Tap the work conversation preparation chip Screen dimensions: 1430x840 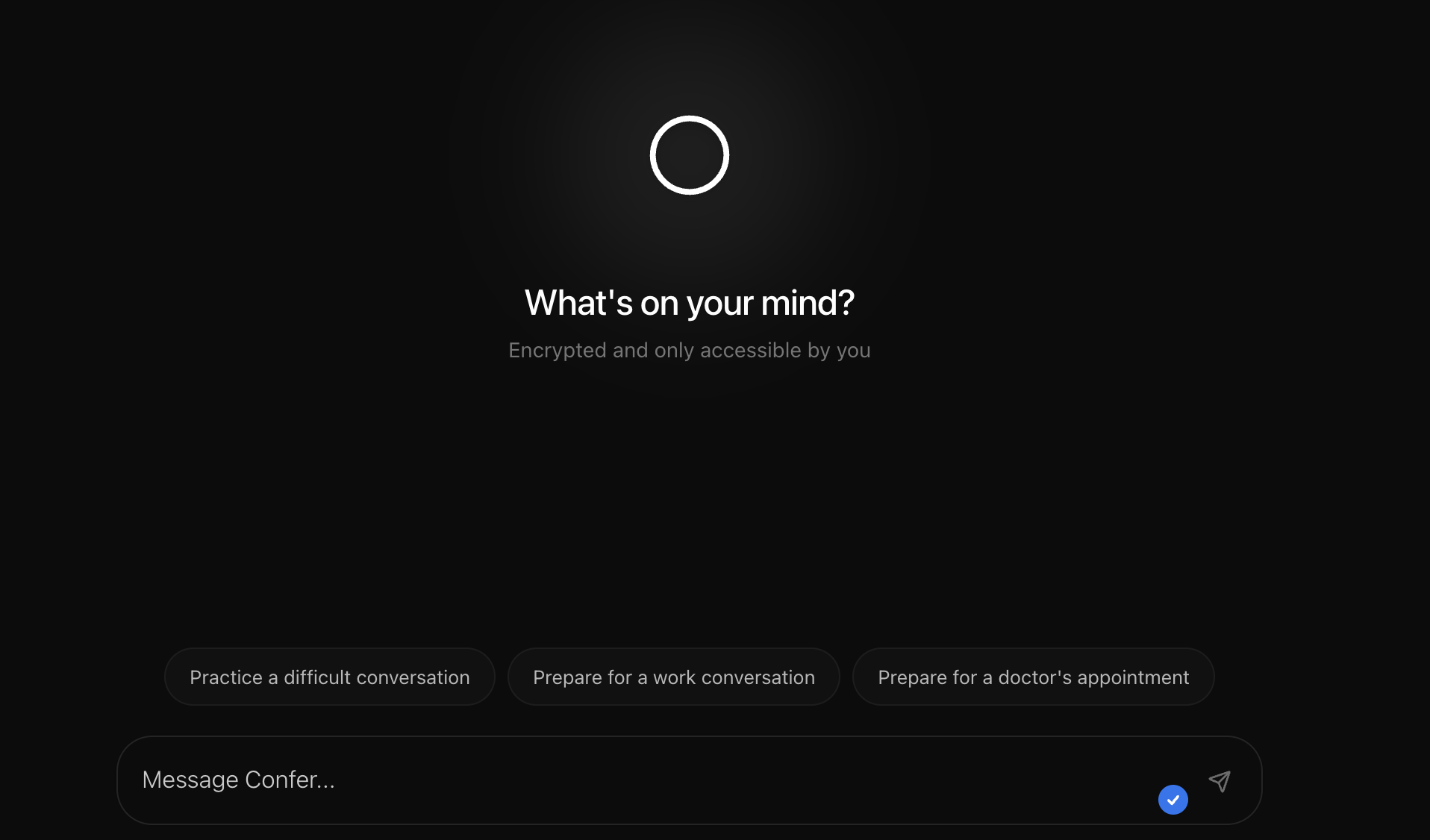click(673, 677)
